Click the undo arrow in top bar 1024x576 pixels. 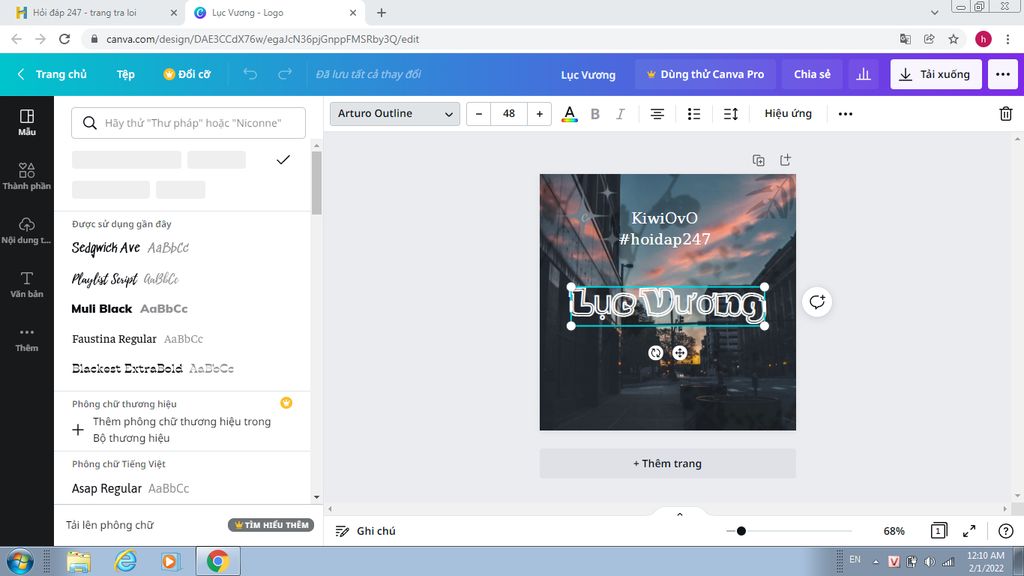click(x=250, y=74)
